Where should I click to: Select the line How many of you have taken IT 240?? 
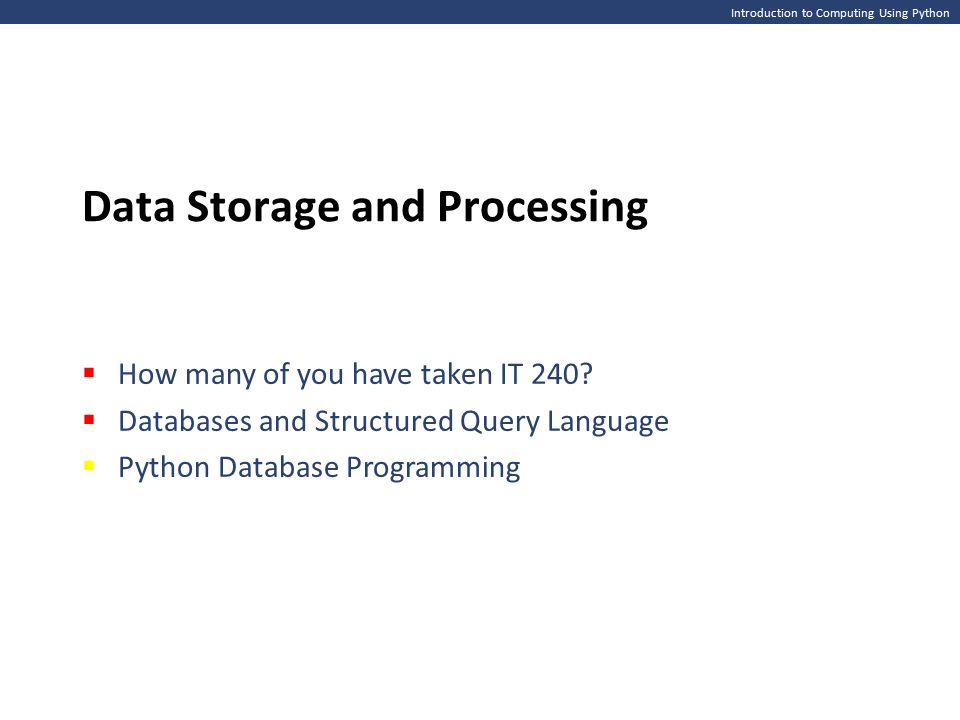355,374
